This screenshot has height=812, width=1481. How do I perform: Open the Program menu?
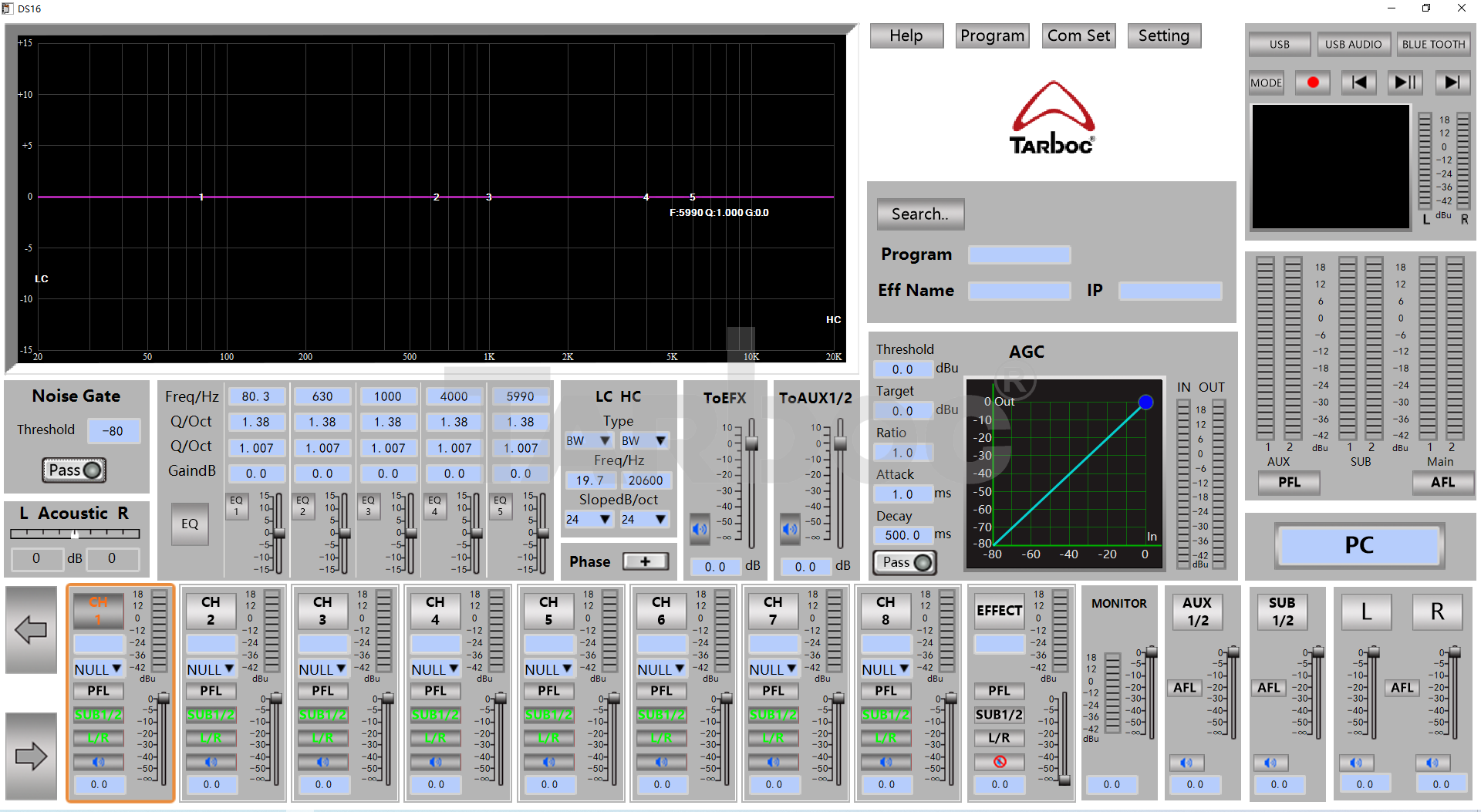pyautogui.click(x=992, y=35)
